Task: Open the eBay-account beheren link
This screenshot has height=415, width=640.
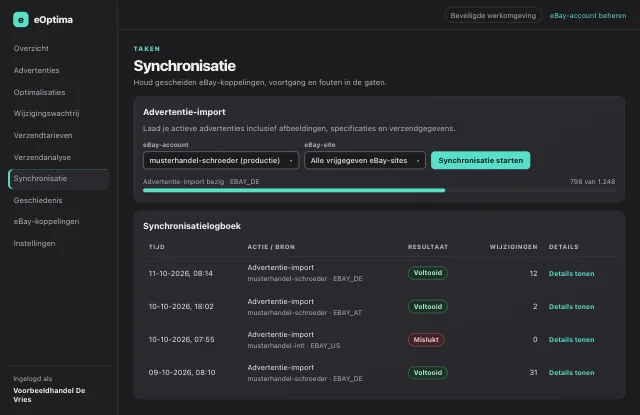Action: click(x=587, y=16)
